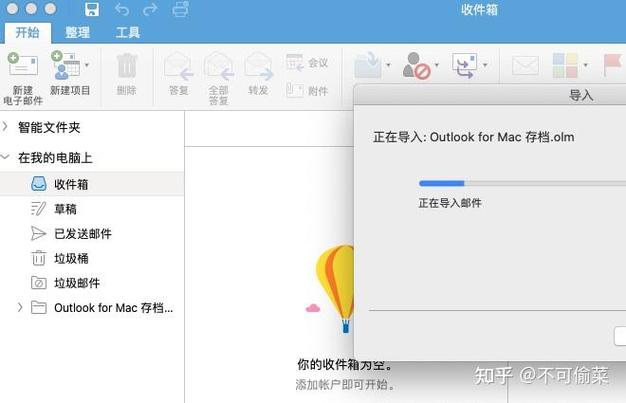Click the 删除 trash icon in ribbon
Screen dimensions: 626x403
click(127, 66)
